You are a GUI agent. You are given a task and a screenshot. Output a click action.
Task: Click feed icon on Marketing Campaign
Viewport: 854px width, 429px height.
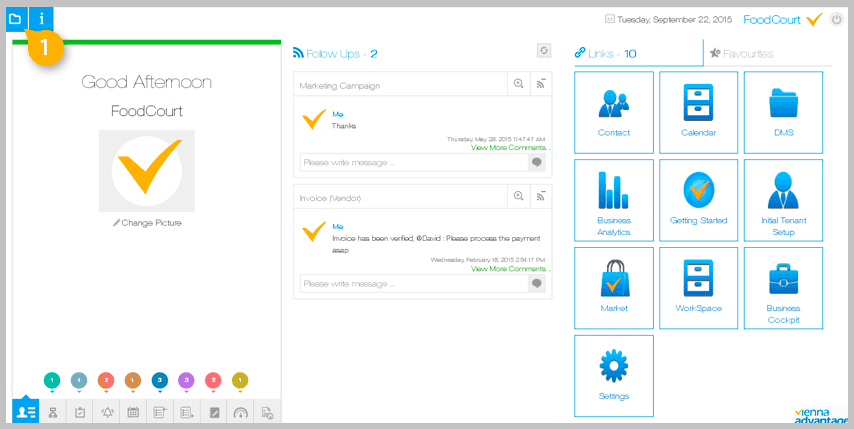[x=541, y=84]
